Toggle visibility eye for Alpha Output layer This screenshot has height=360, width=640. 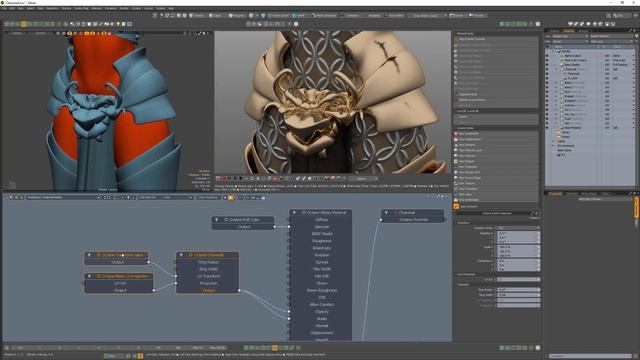coord(547,56)
